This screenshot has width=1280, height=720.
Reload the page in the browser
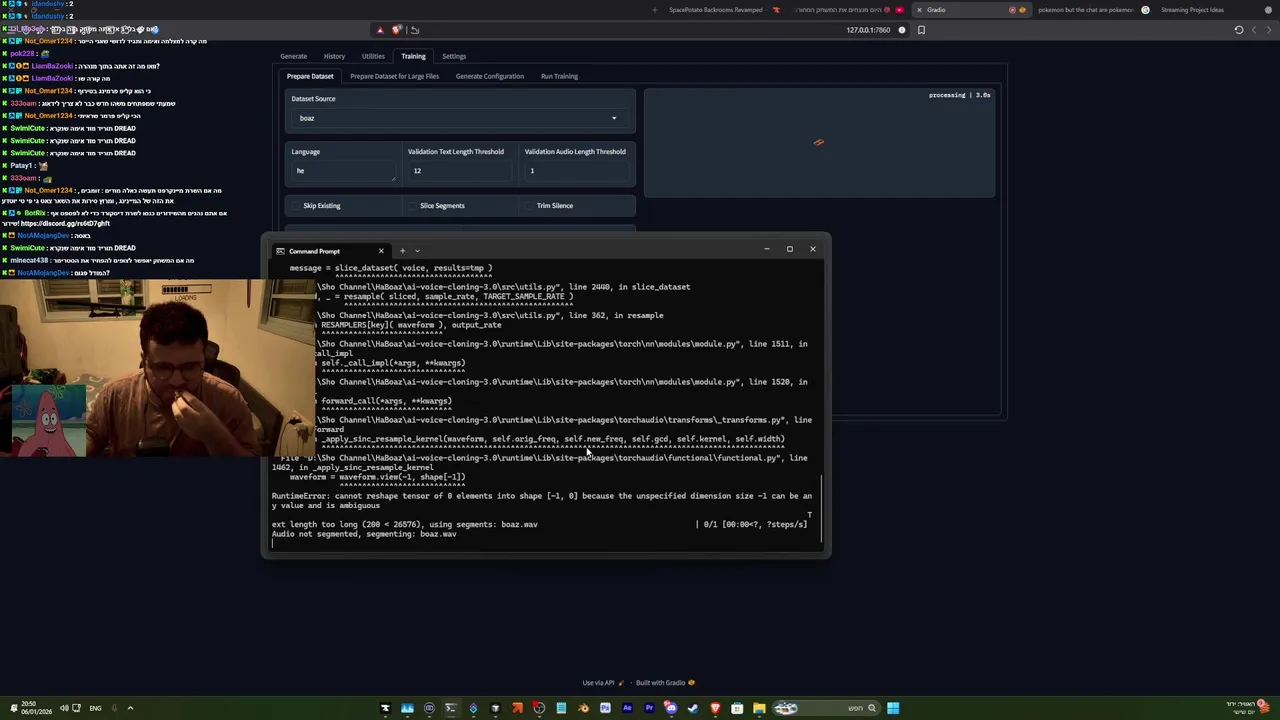pyautogui.click(x=1238, y=30)
